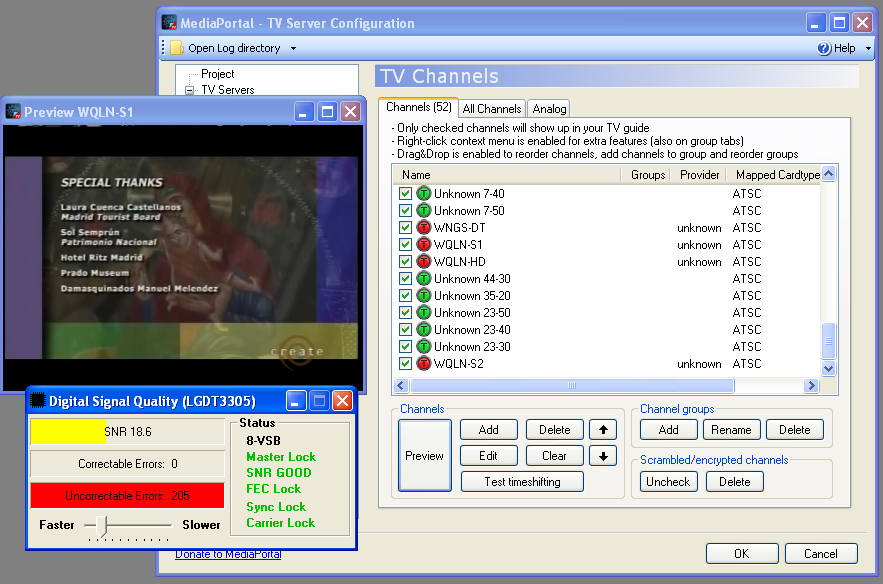The width and height of the screenshot is (883, 584).
Task: Click the green T icon for Unknown 7-50
Action: tap(423, 211)
